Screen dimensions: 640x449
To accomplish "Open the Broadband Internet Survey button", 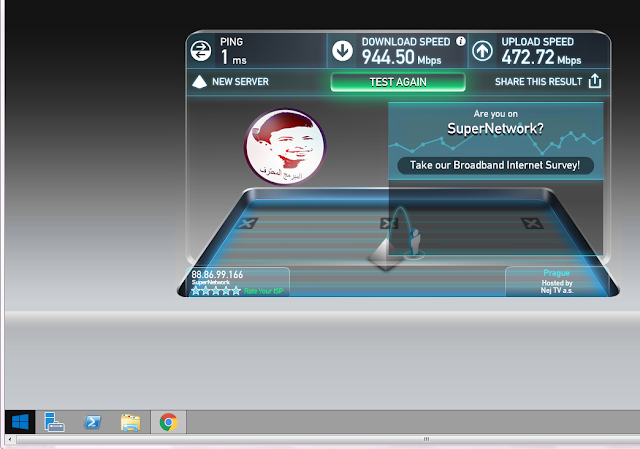I will (495, 165).
